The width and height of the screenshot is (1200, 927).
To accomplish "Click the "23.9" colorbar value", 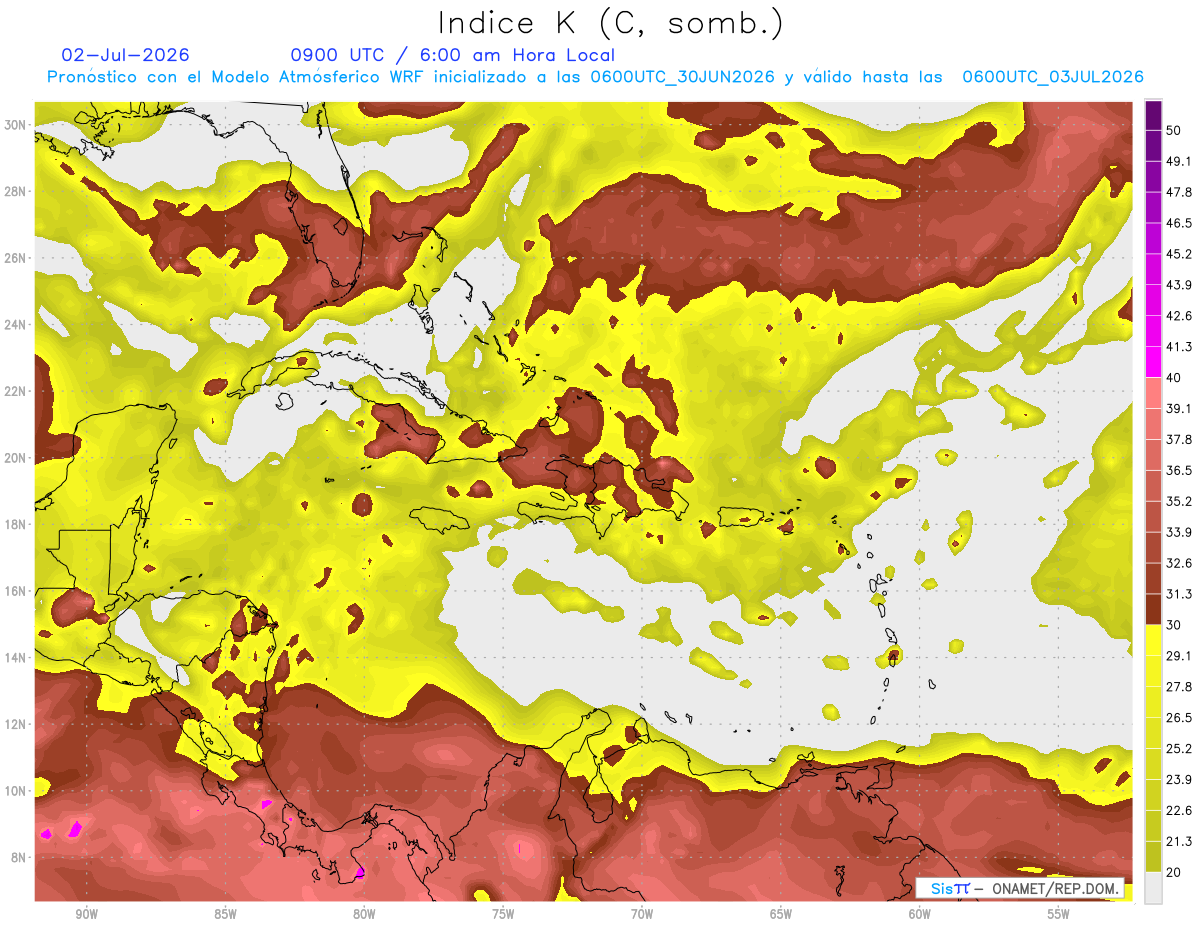I will 1178,779.
